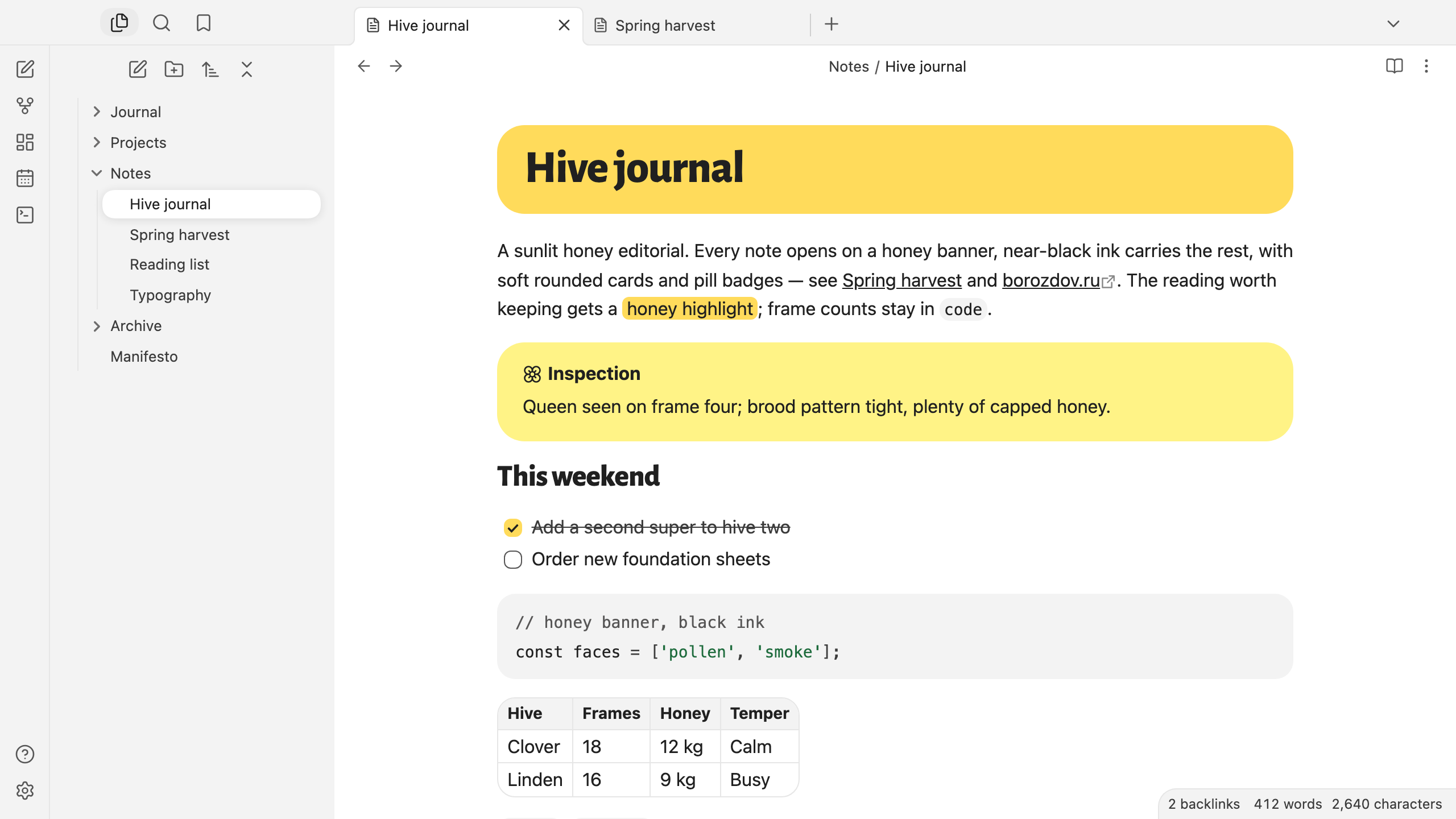This screenshot has width=1456, height=819.
Task: Open the search magnifier icon
Action: click(x=162, y=23)
